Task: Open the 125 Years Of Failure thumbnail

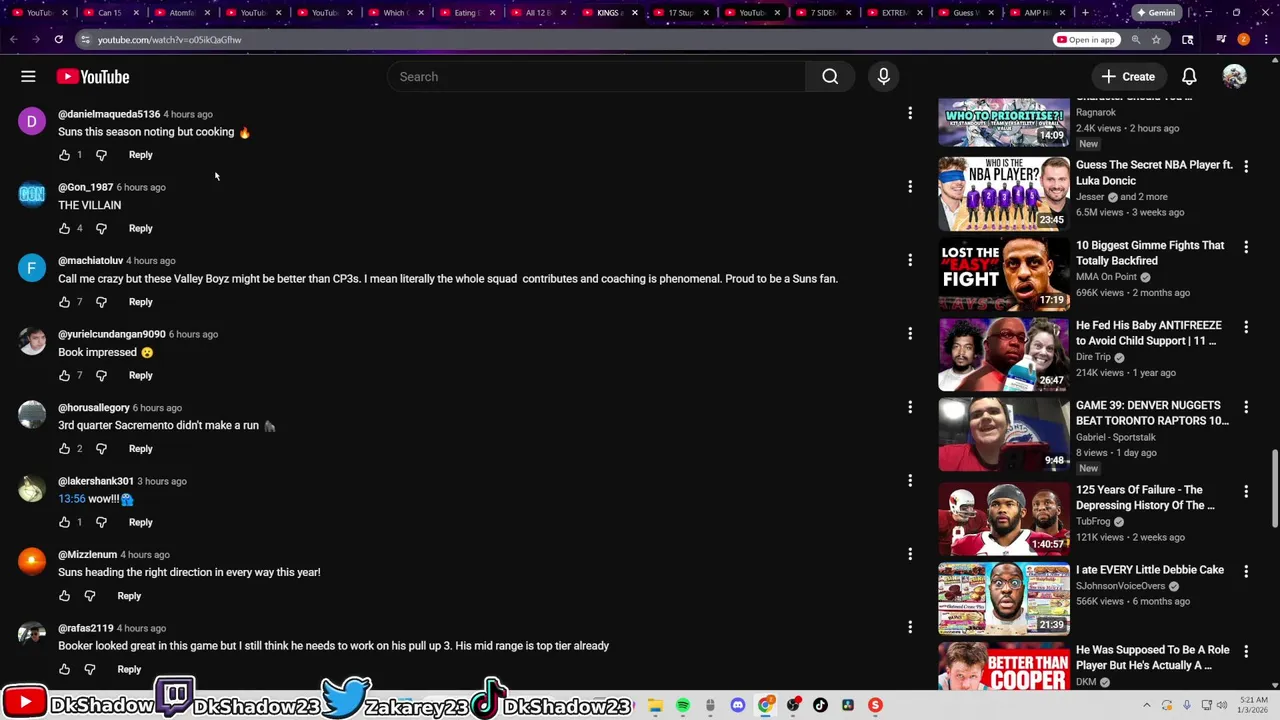Action: click(1004, 518)
